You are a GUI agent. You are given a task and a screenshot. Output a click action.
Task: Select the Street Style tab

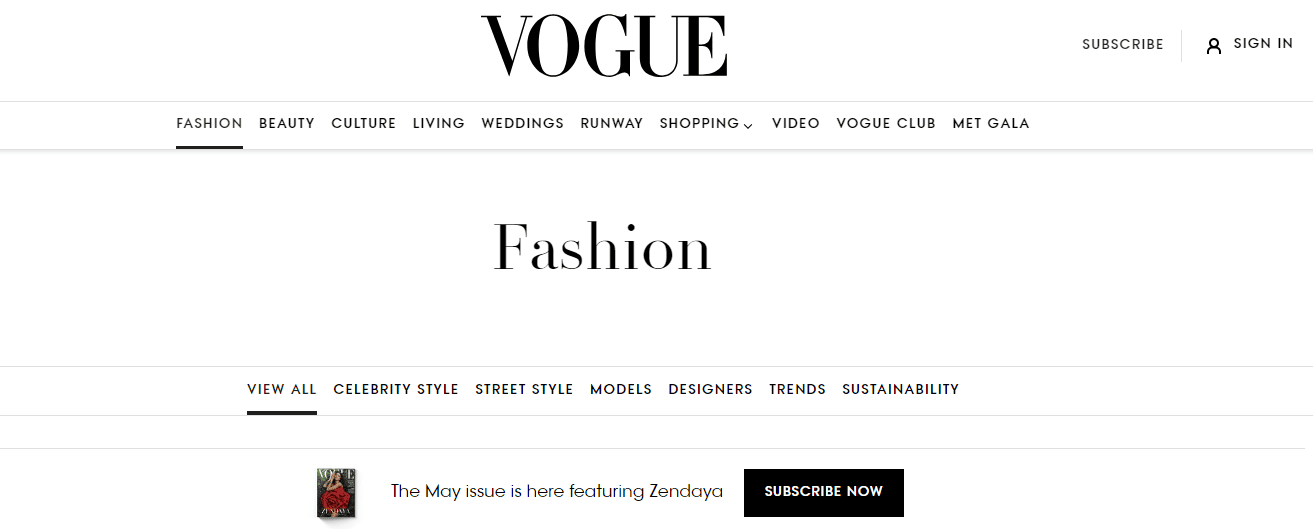[x=524, y=390]
